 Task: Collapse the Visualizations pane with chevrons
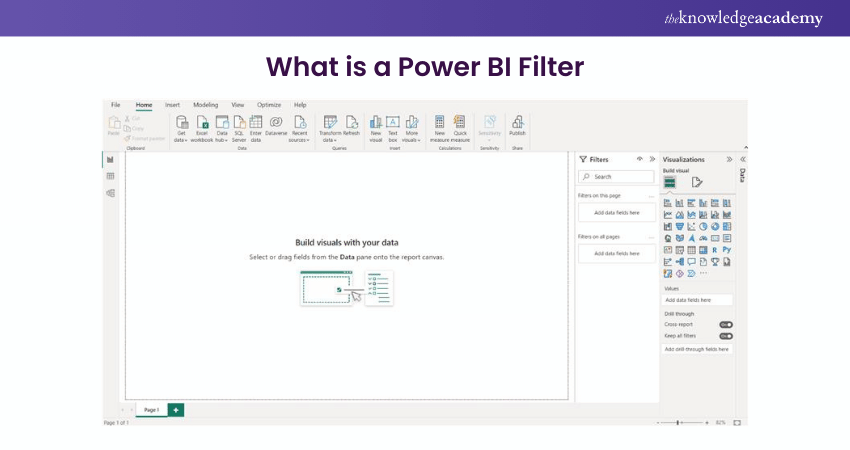coord(729,159)
